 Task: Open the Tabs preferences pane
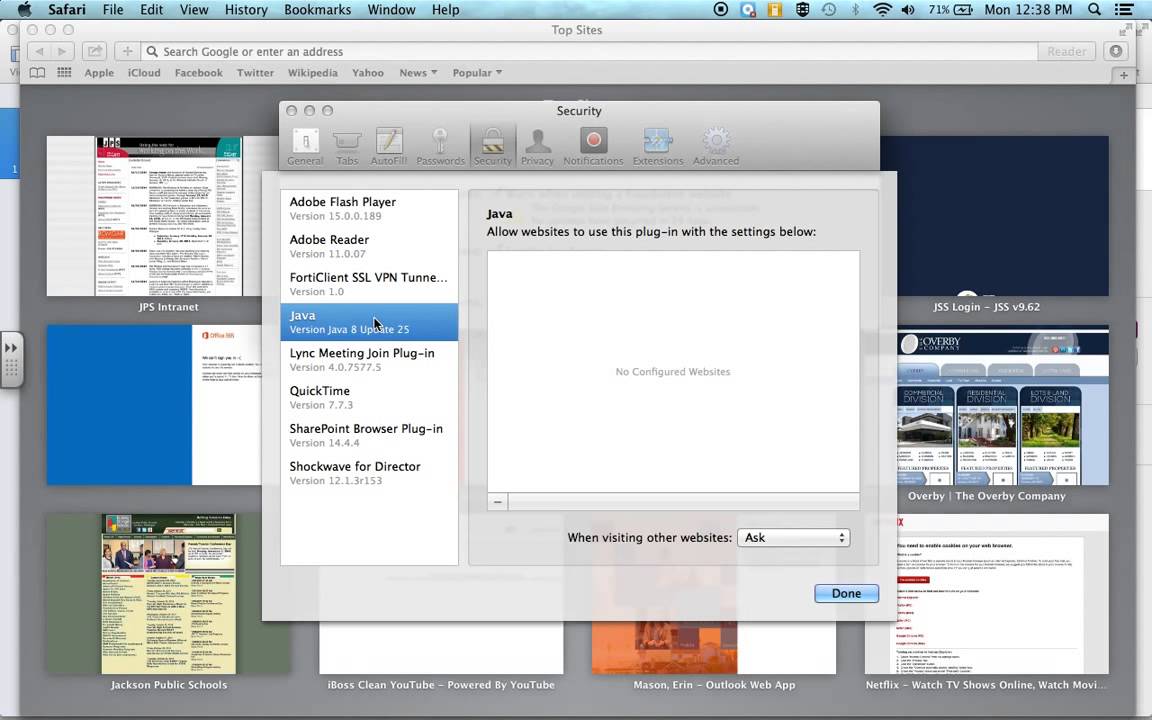point(347,146)
